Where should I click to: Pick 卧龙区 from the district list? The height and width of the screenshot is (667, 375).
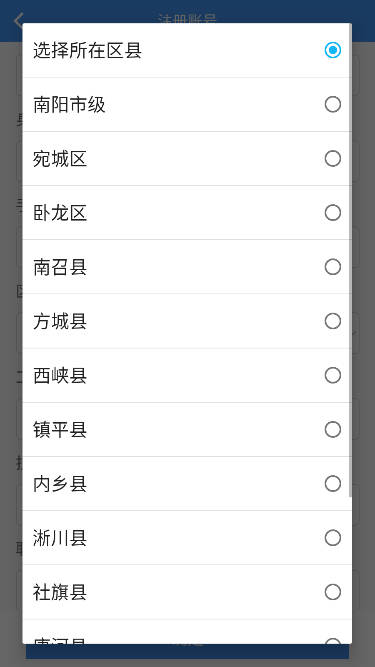coord(60,213)
